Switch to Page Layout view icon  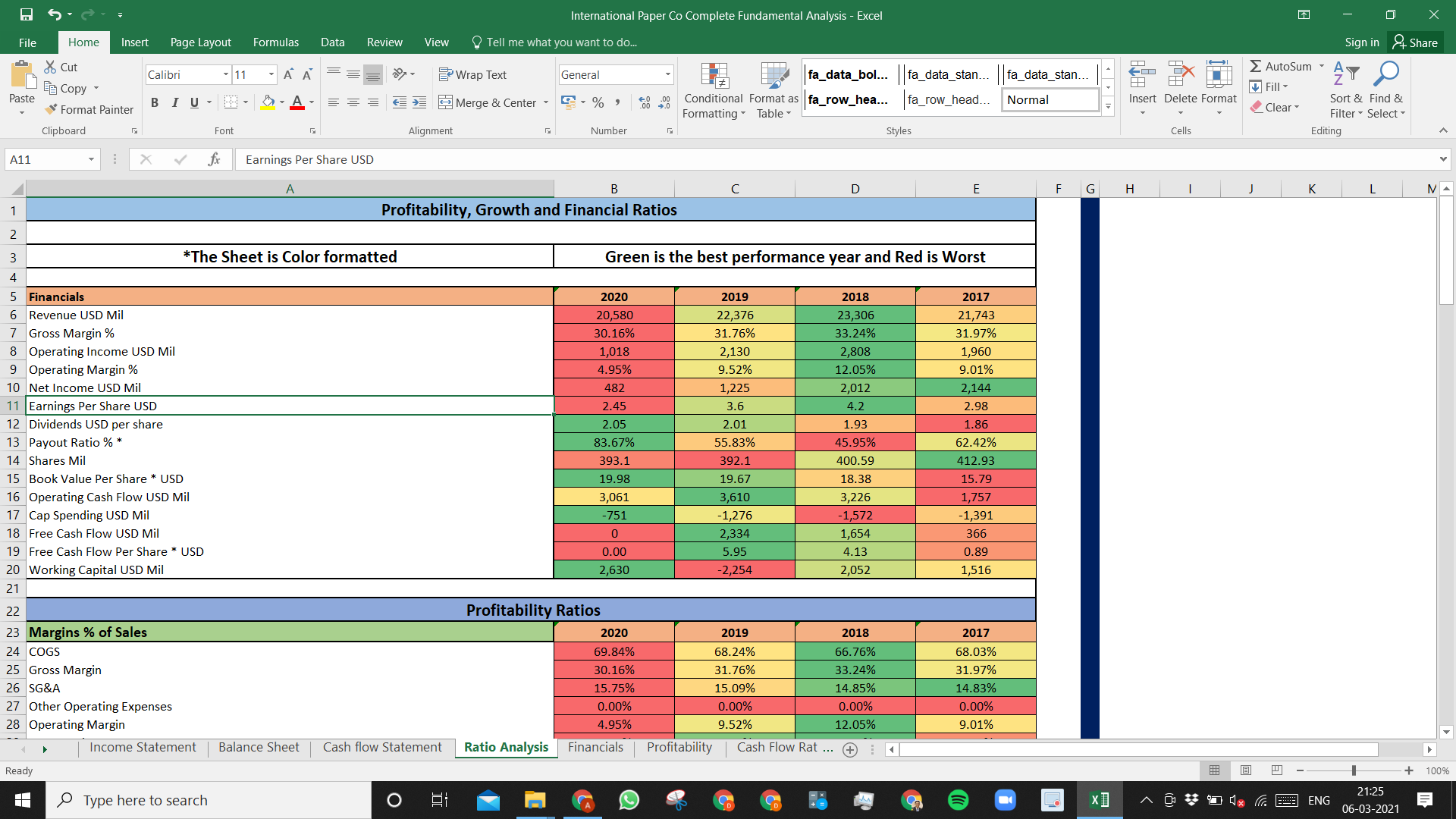(x=1246, y=770)
